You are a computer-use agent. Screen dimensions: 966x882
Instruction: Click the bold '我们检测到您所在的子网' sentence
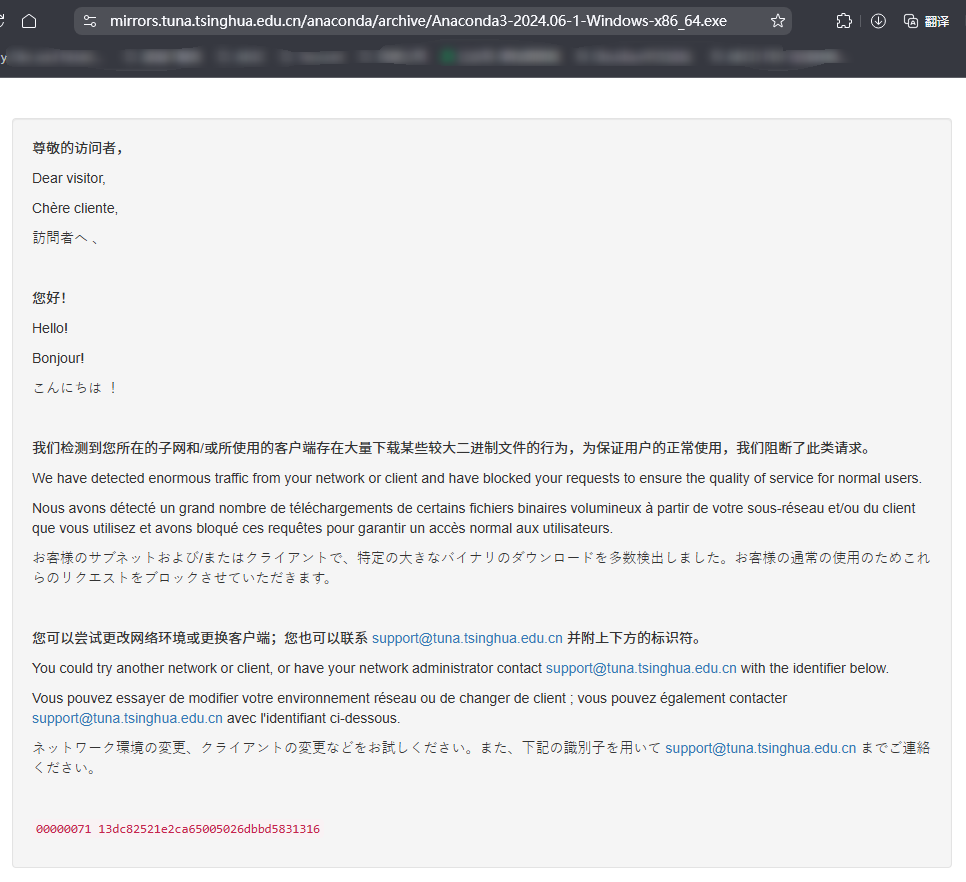(x=452, y=448)
